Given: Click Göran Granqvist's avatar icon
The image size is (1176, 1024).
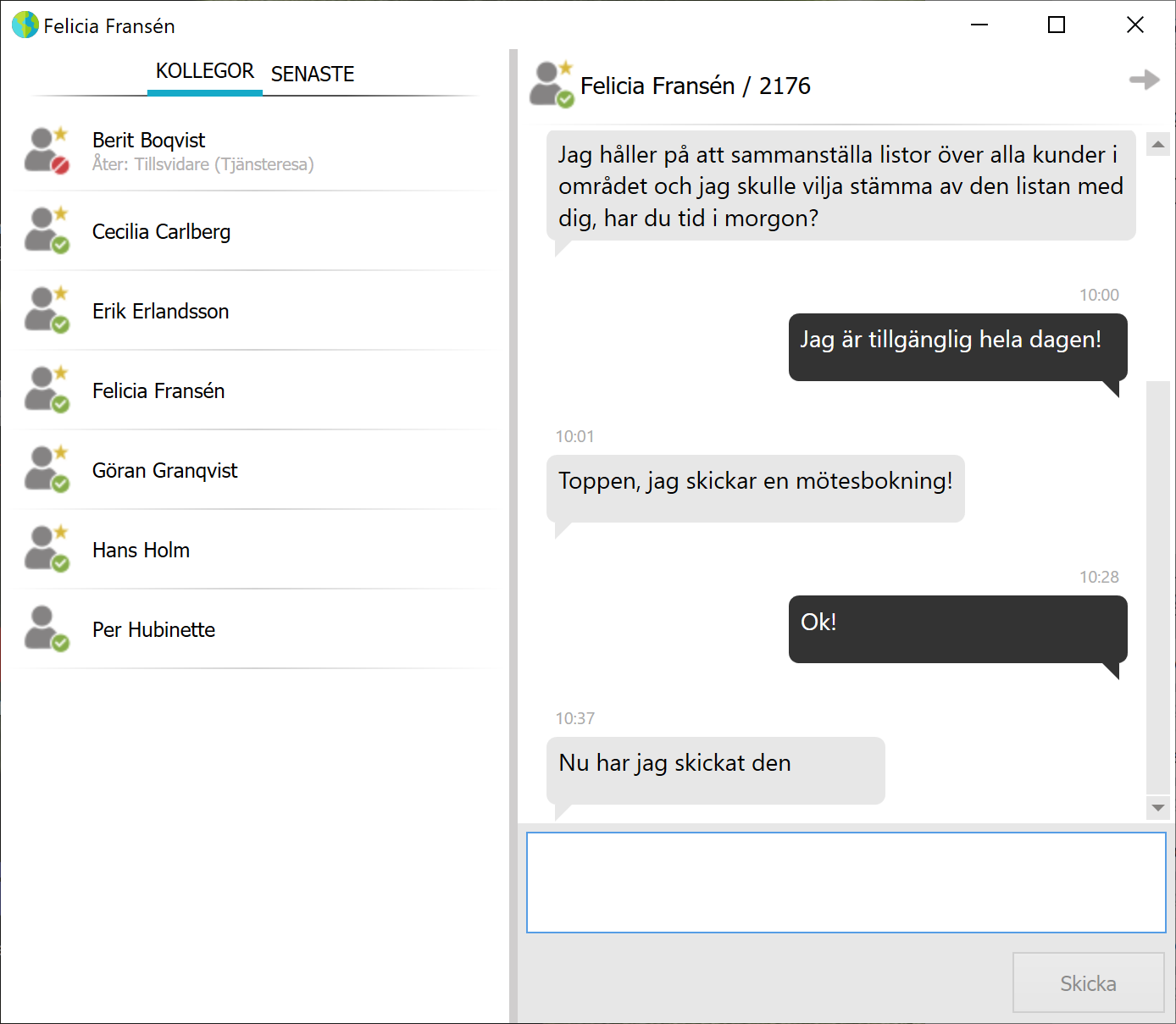Looking at the screenshot, I should point(47,469).
